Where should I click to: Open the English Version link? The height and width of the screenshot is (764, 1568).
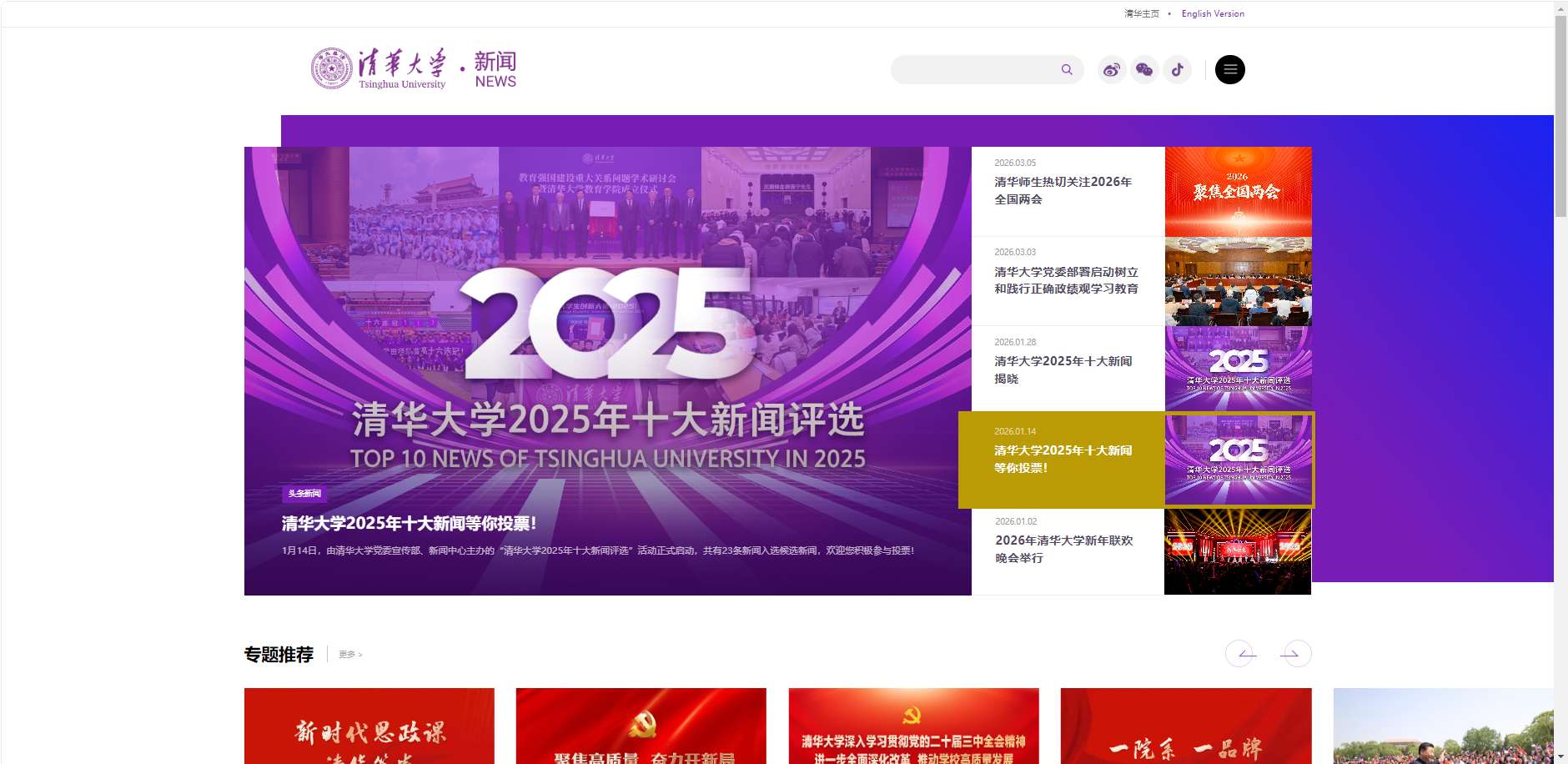point(1212,13)
